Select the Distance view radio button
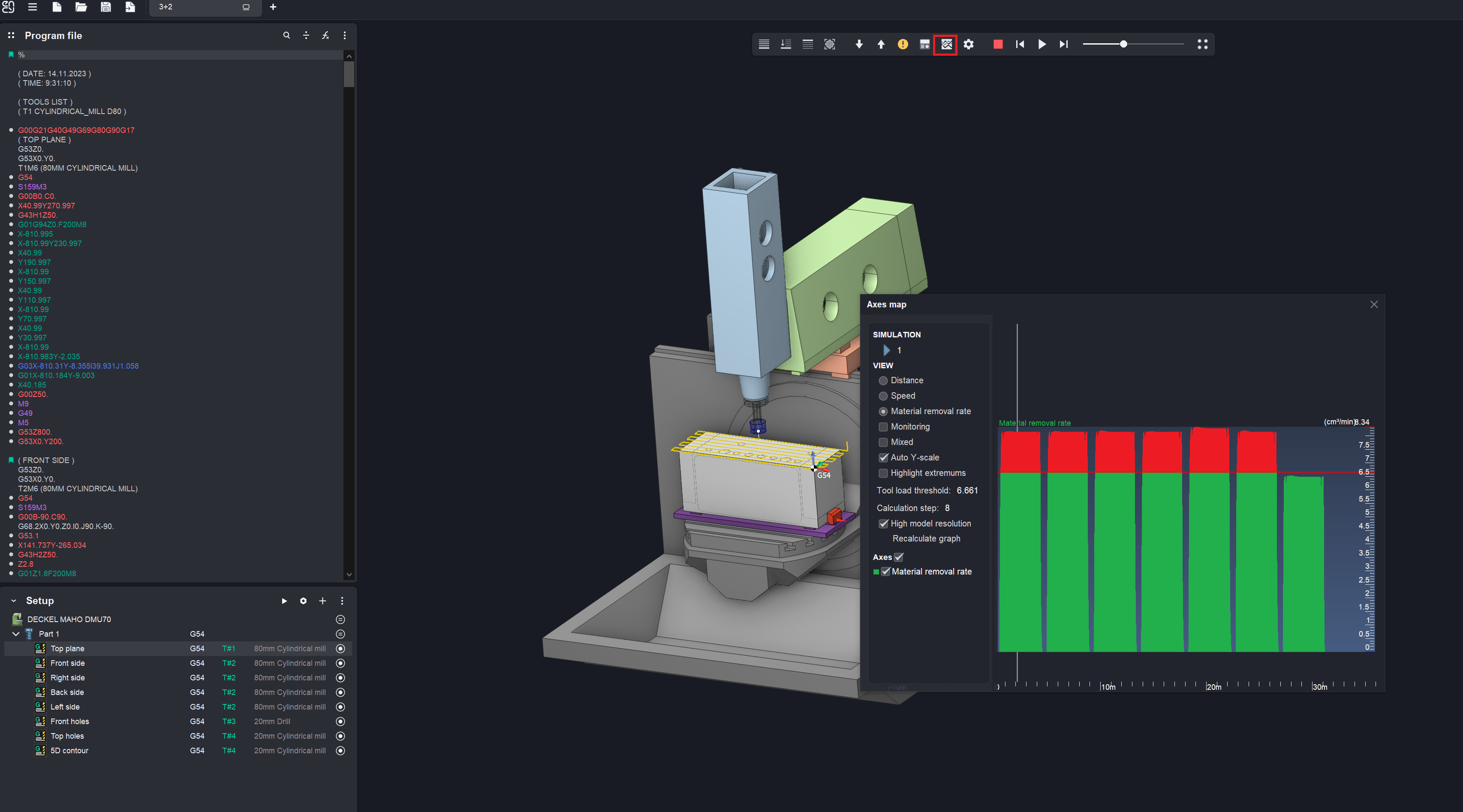 [883, 380]
